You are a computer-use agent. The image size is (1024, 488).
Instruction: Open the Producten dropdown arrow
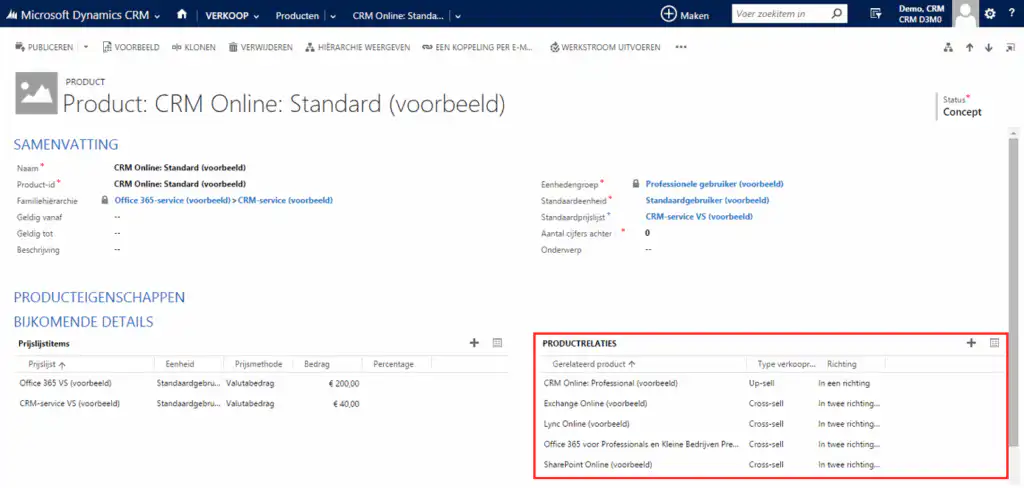coord(332,15)
